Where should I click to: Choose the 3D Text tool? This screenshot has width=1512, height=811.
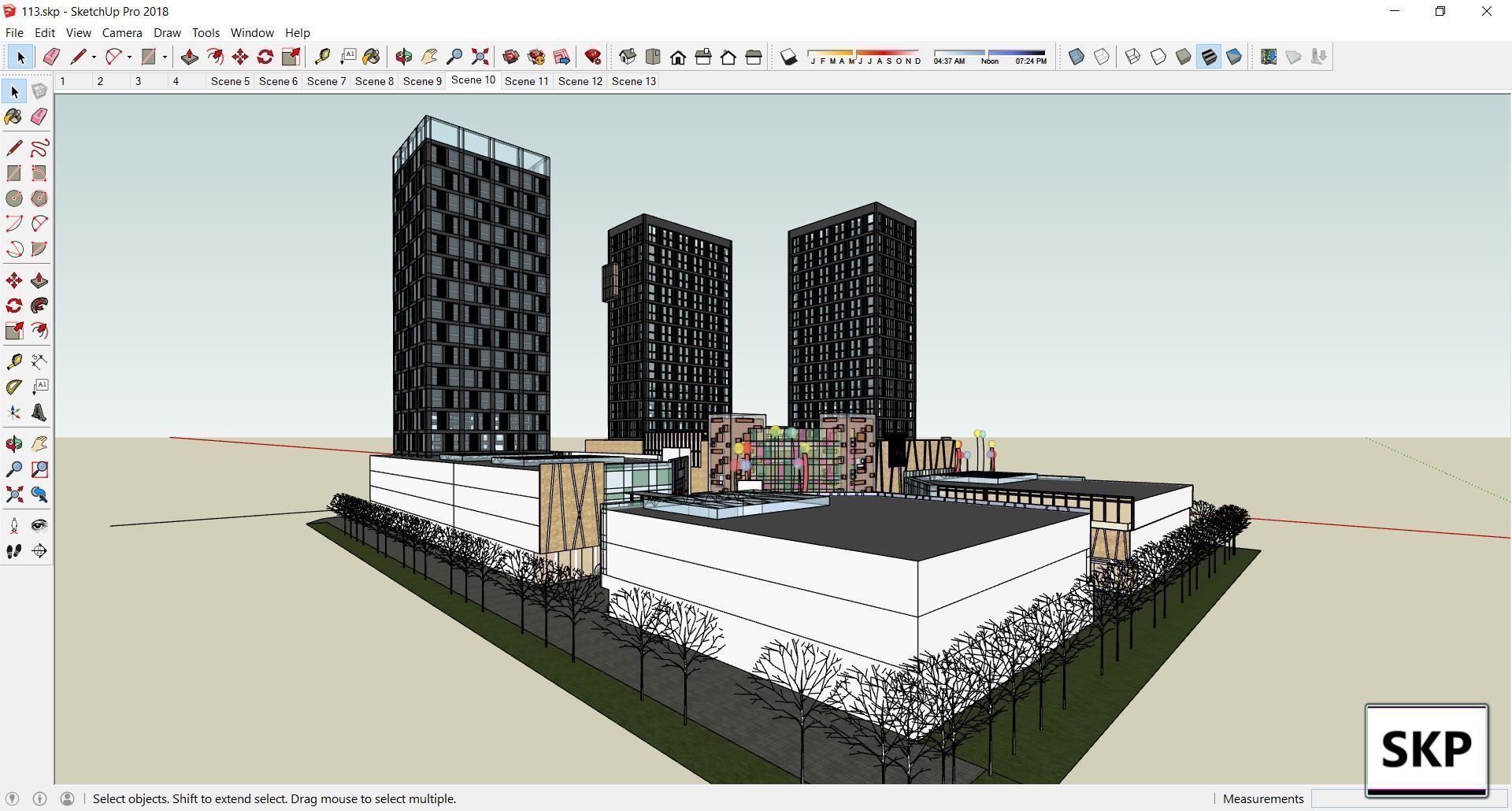39,413
